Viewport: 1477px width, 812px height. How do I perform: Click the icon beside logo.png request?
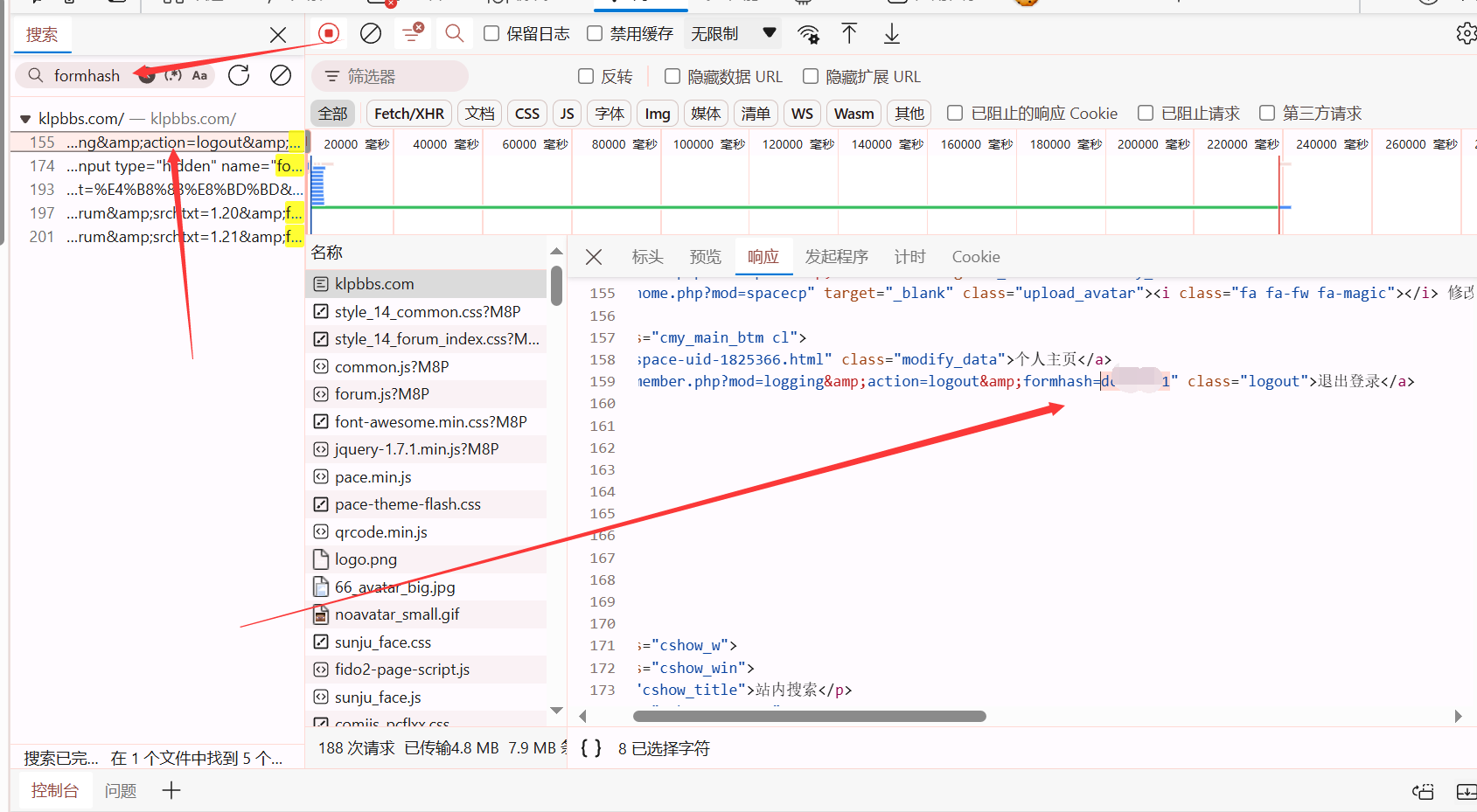(x=321, y=559)
